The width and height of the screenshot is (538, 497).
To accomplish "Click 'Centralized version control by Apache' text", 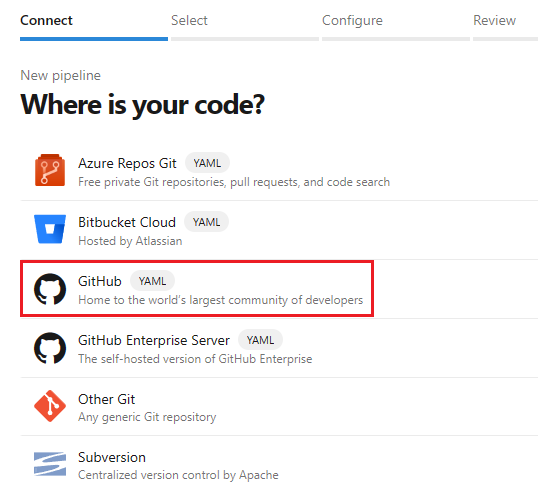I will click(x=178, y=475).
